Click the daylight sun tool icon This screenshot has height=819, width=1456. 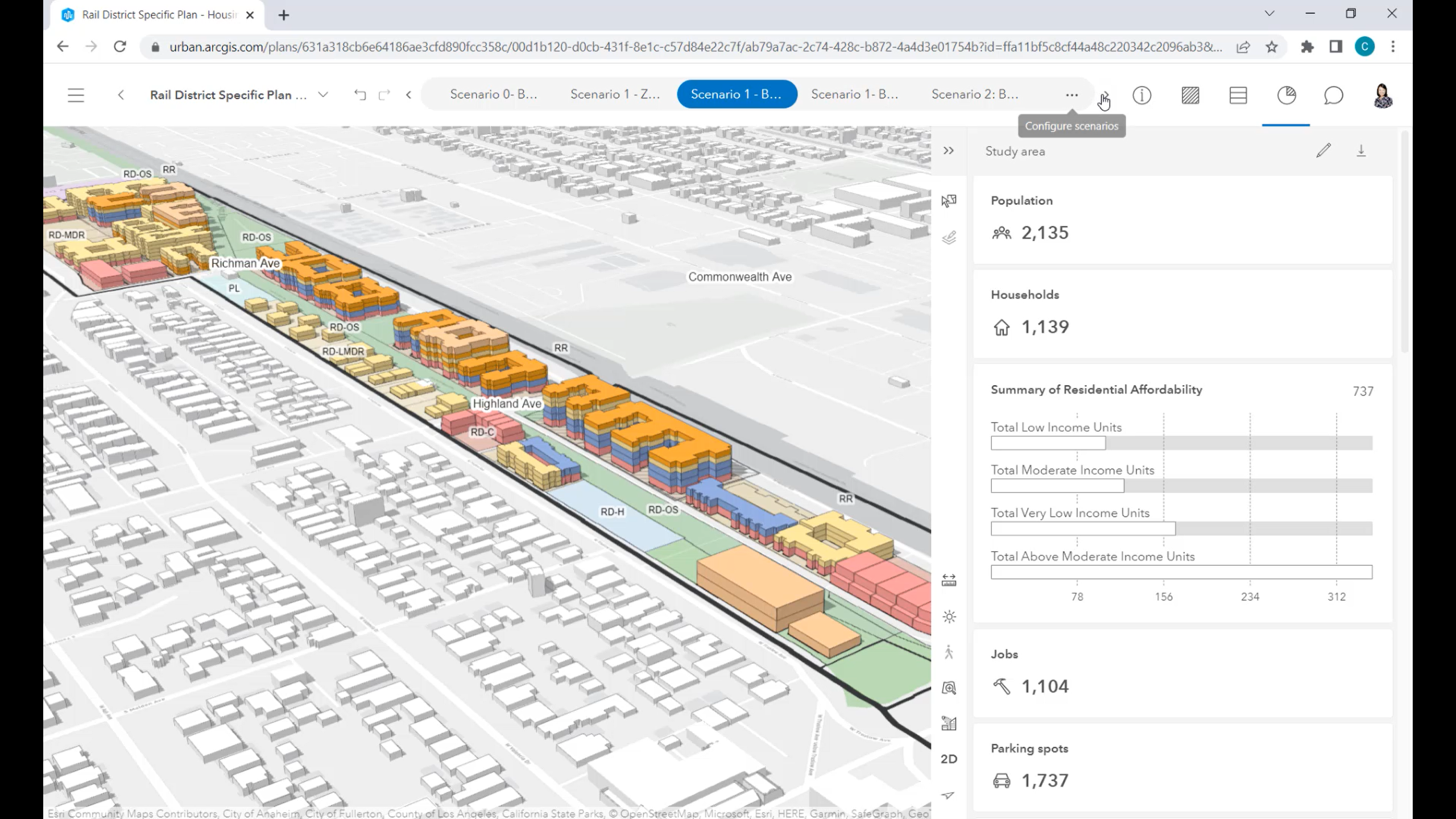[949, 617]
